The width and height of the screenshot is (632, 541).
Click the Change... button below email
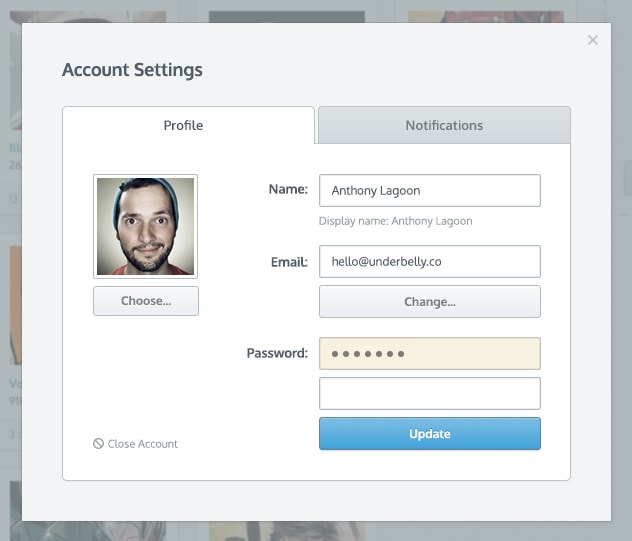(x=429, y=301)
